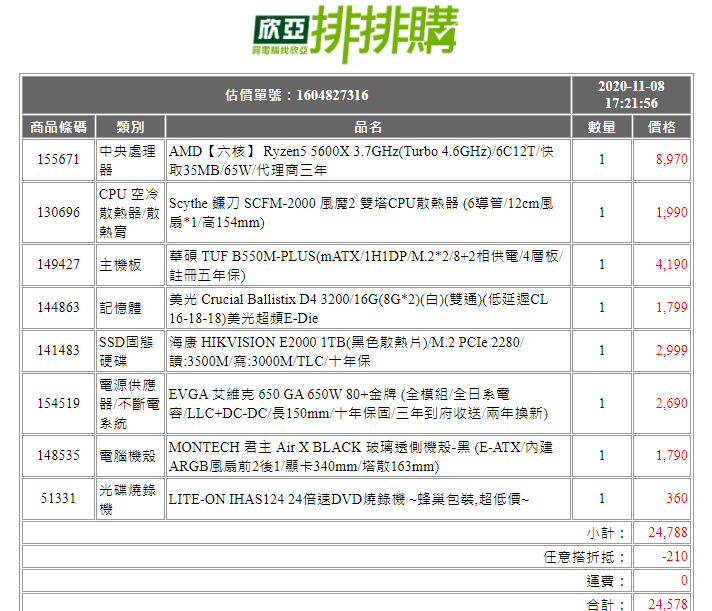The width and height of the screenshot is (712, 611).
Task: Click the quantity cell in the 51331 row
Action: point(602,498)
